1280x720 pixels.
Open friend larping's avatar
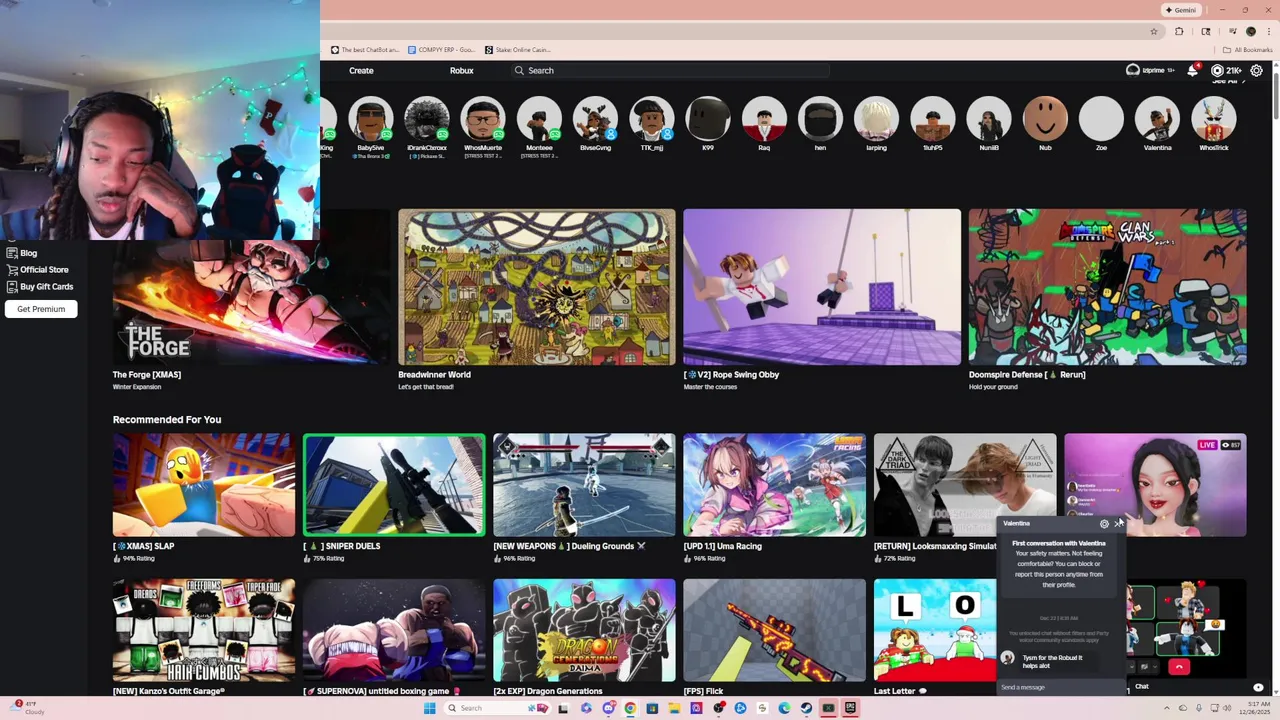pos(876,118)
